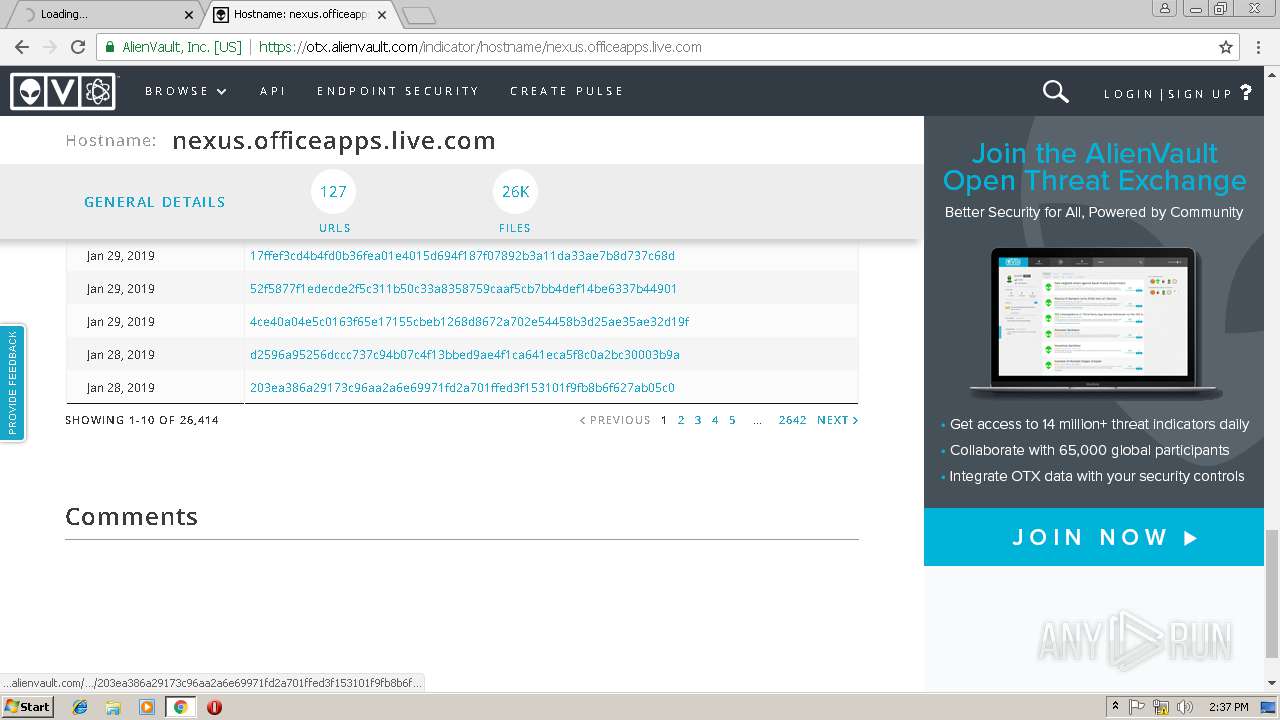This screenshot has height=720, width=1280.
Task: Open ENDPOINT SECURITY menu item
Action: click(x=398, y=91)
